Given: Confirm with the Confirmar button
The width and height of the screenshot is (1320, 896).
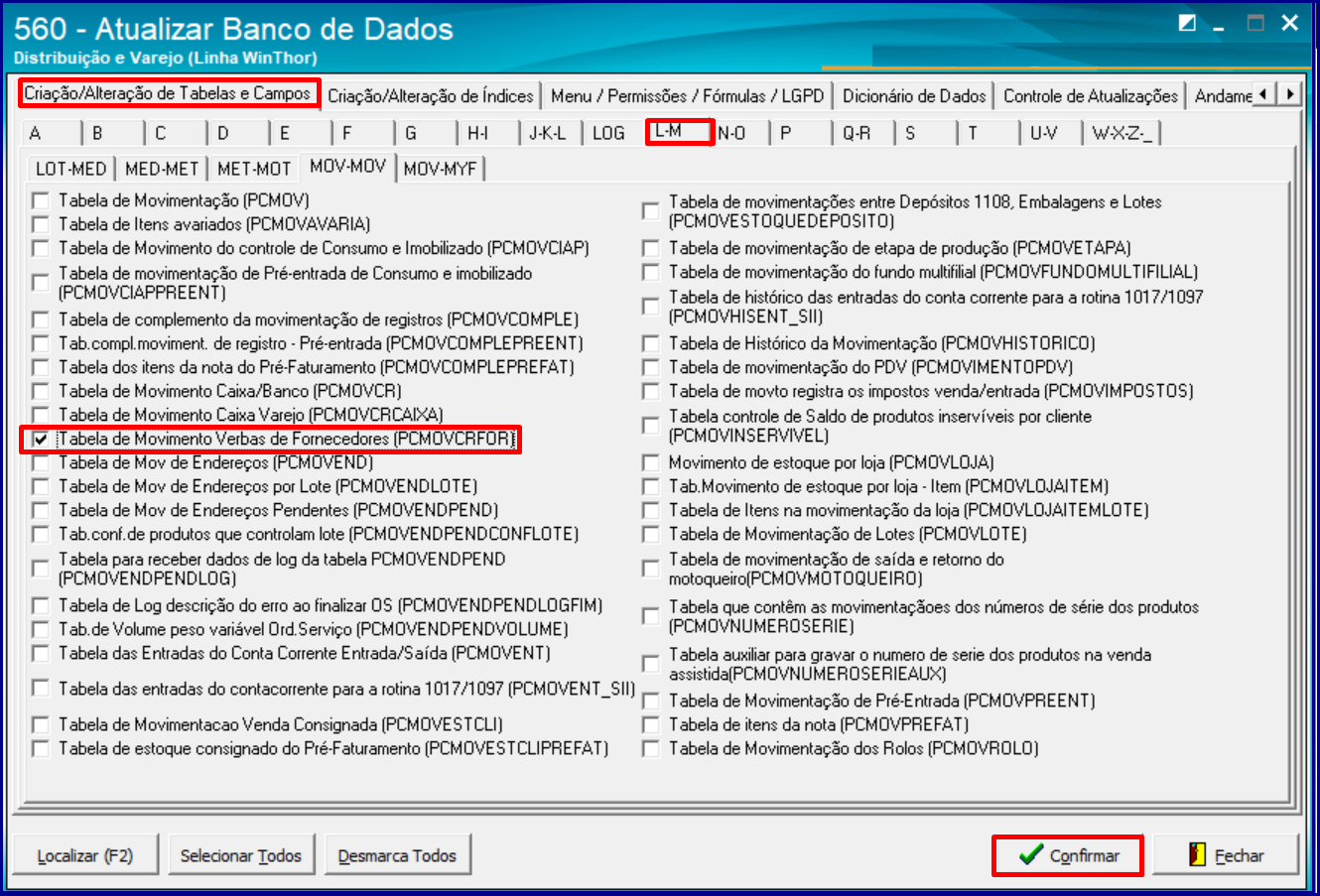Looking at the screenshot, I should point(1068,855).
